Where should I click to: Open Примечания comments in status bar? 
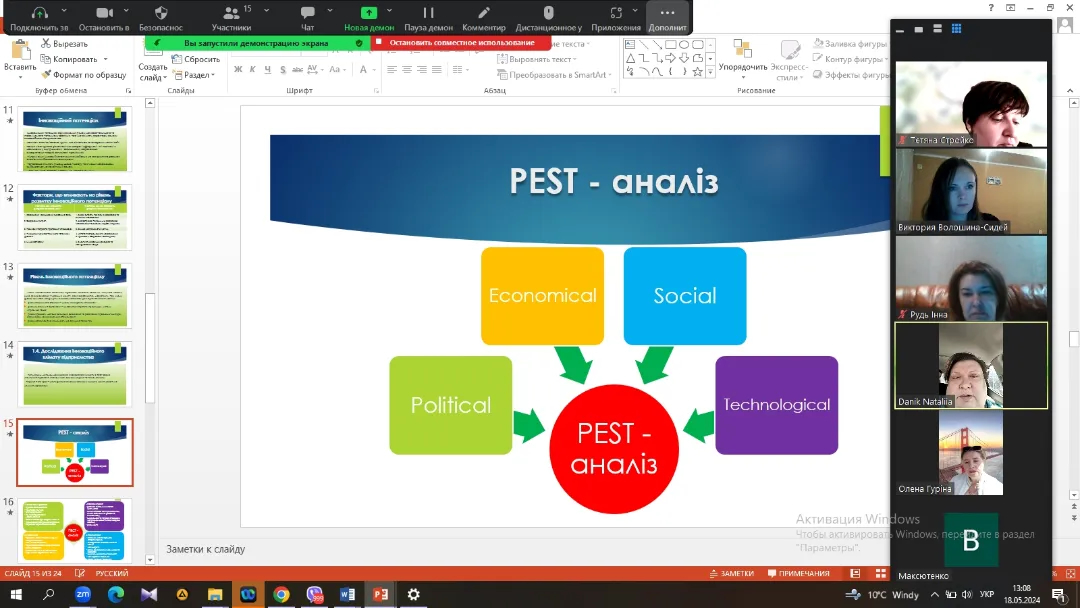(x=797, y=573)
